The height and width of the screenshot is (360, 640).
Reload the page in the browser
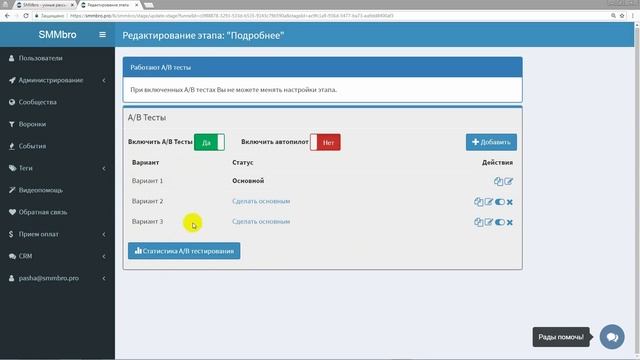26,16
